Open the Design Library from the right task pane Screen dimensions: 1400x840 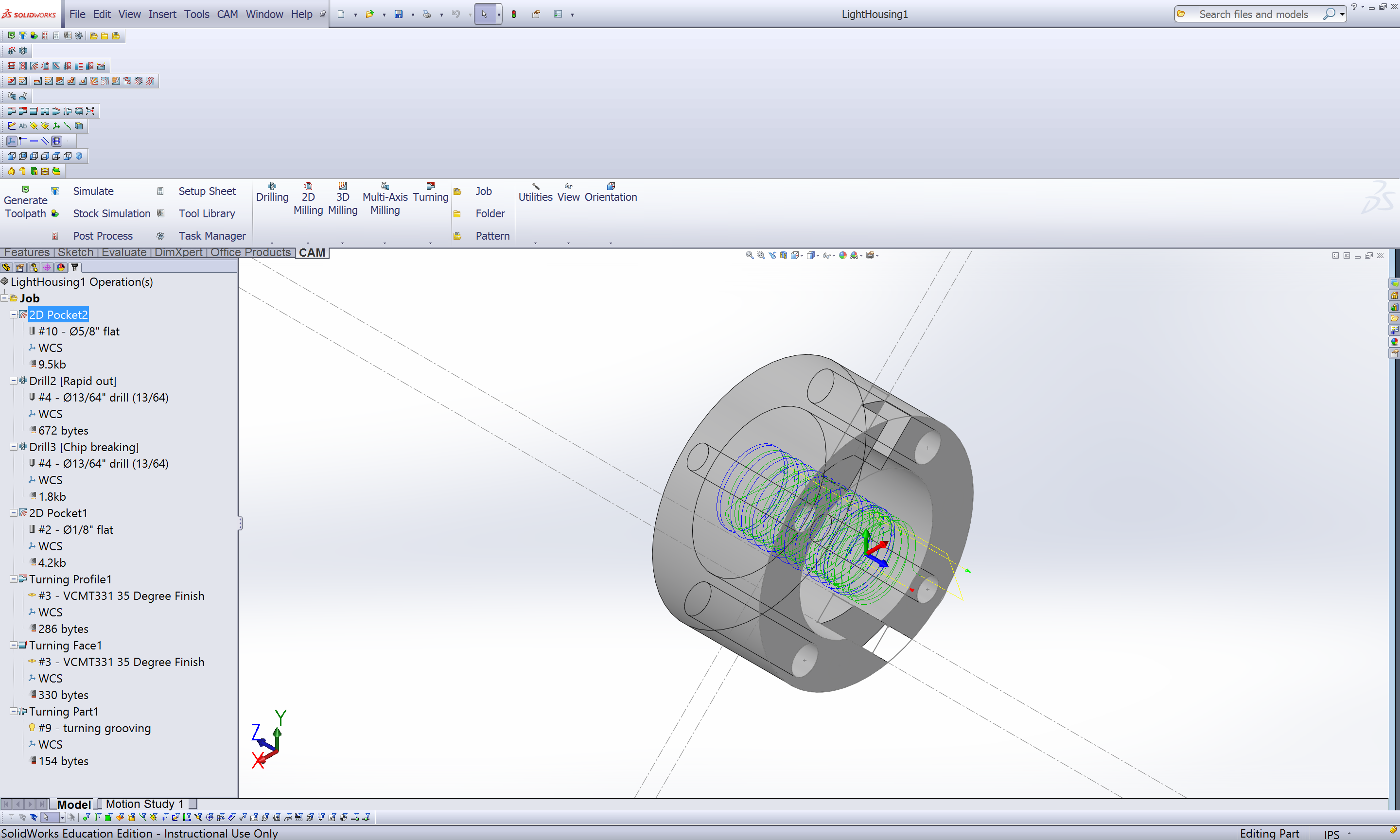pyautogui.click(x=1394, y=307)
